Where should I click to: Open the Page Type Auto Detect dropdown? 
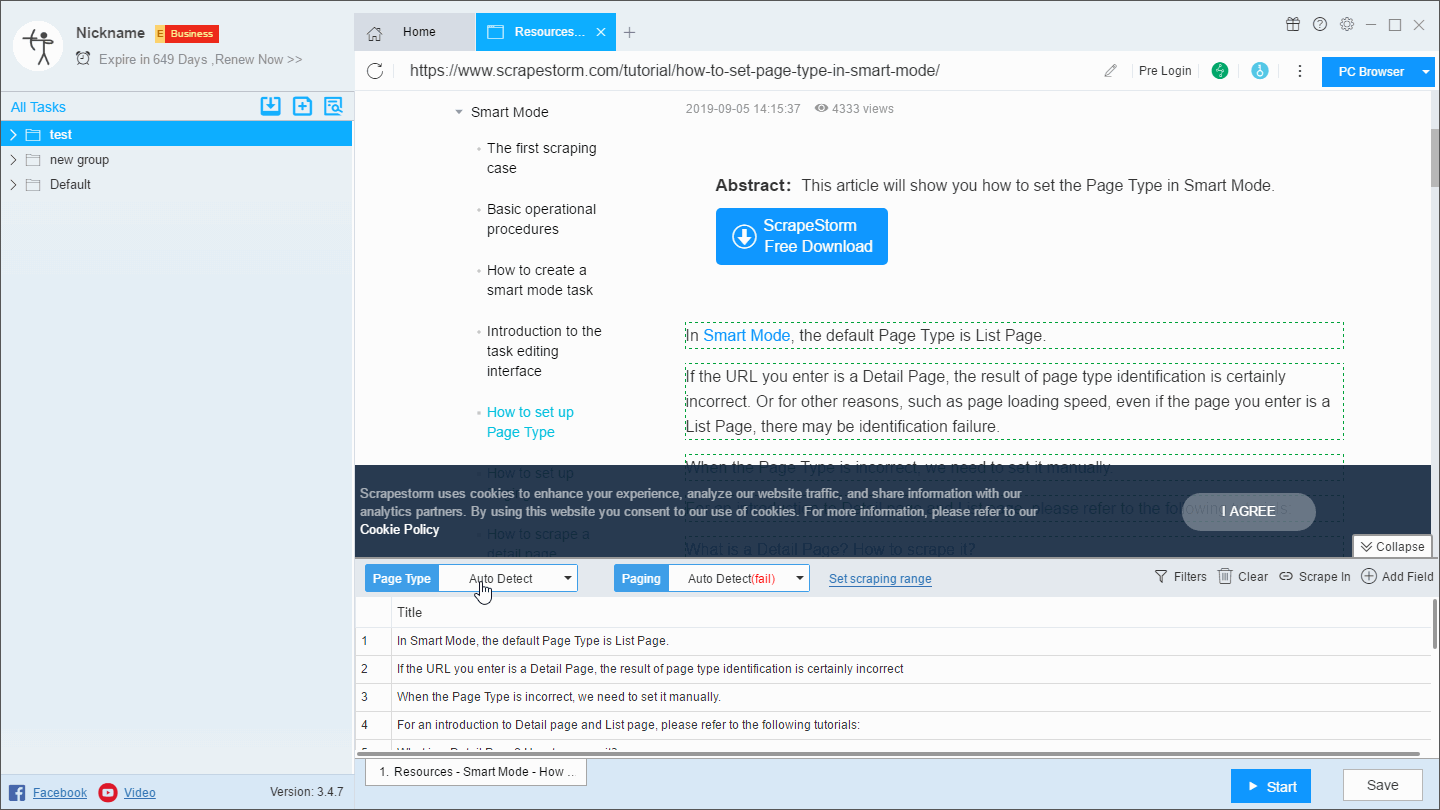click(x=507, y=578)
